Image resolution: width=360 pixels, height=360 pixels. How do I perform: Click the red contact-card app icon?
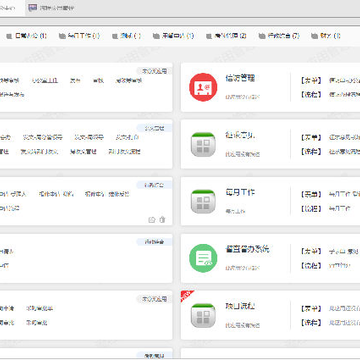203,87
